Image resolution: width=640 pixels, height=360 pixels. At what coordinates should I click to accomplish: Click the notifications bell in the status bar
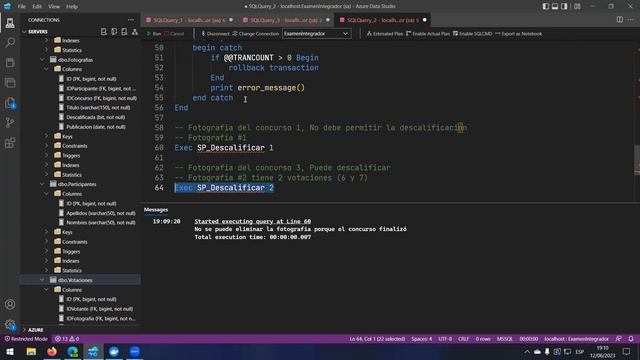pyautogui.click(x=631, y=339)
